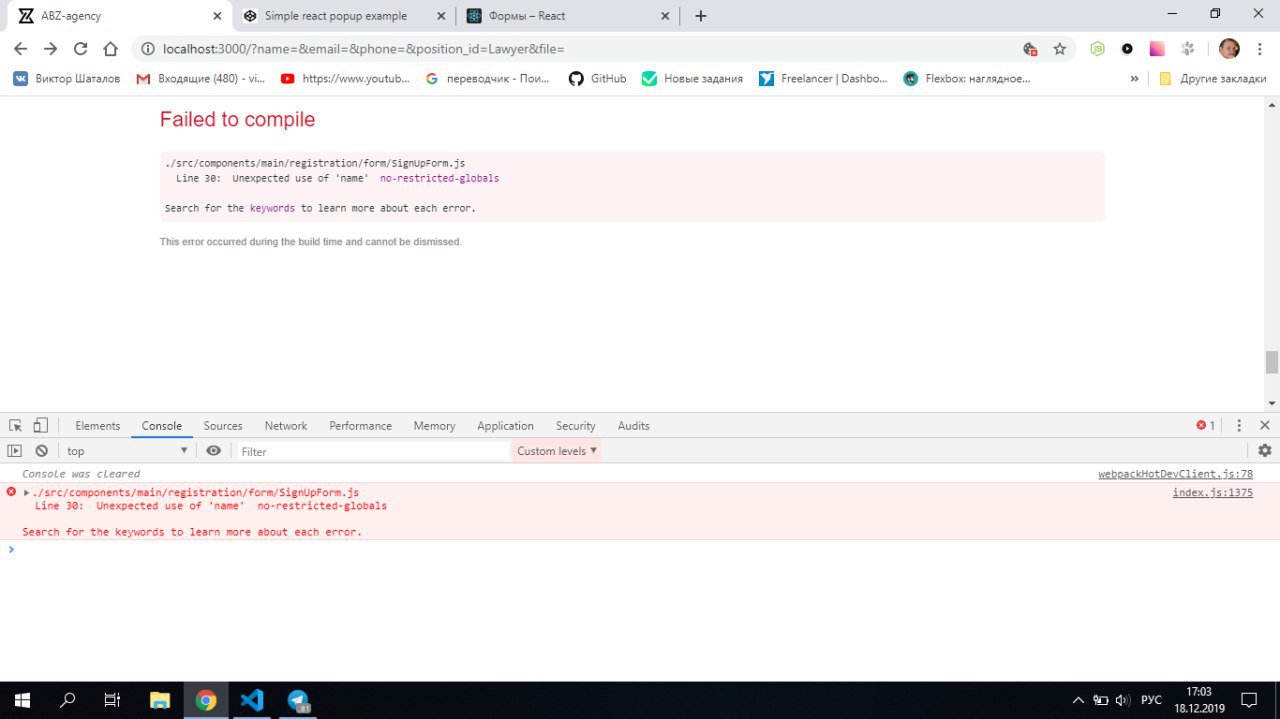Image resolution: width=1280 pixels, height=719 pixels.
Task: Clear the console with the ban icon
Action: tap(41, 451)
